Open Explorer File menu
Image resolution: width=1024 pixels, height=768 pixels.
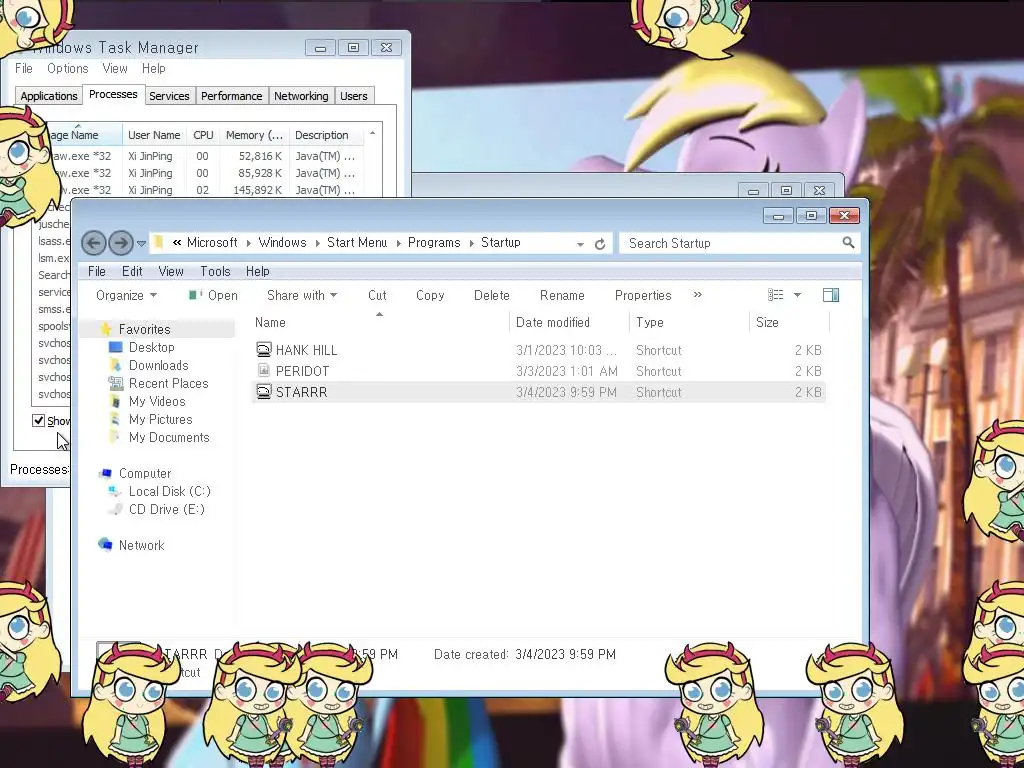pyautogui.click(x=97, y=271)
